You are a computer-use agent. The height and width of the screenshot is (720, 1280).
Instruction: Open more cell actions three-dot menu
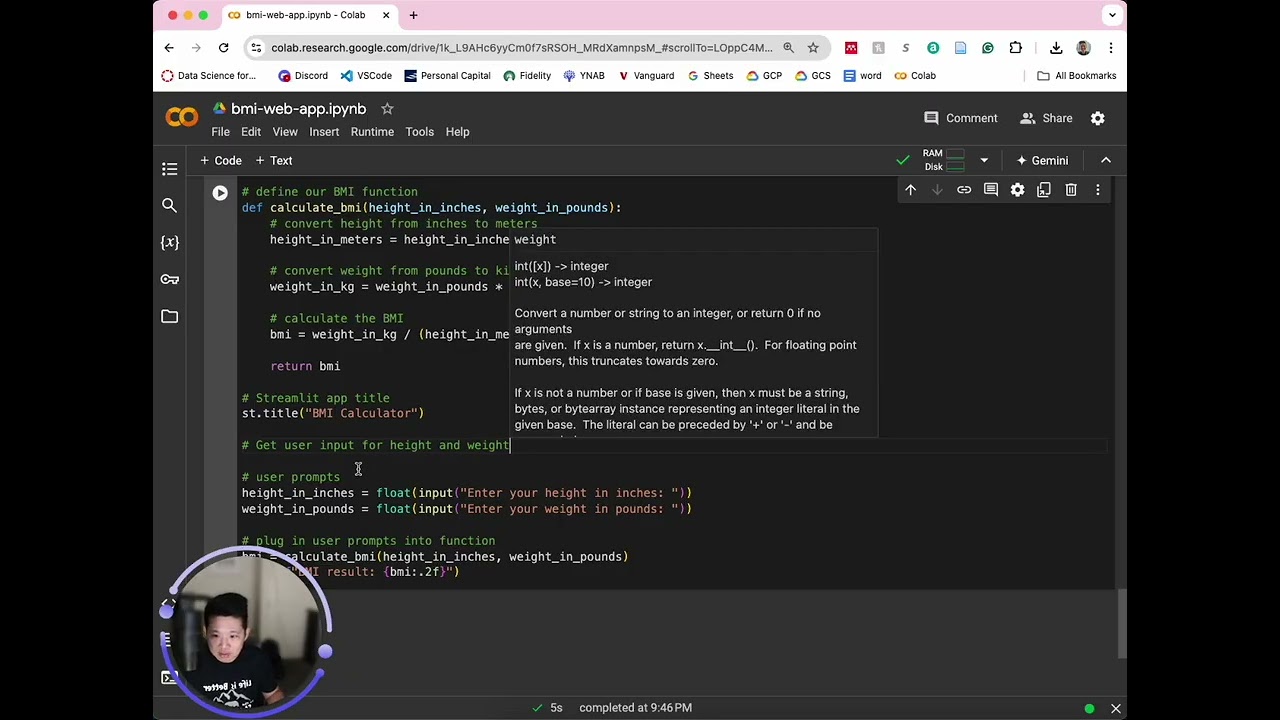click(1098, 190)
